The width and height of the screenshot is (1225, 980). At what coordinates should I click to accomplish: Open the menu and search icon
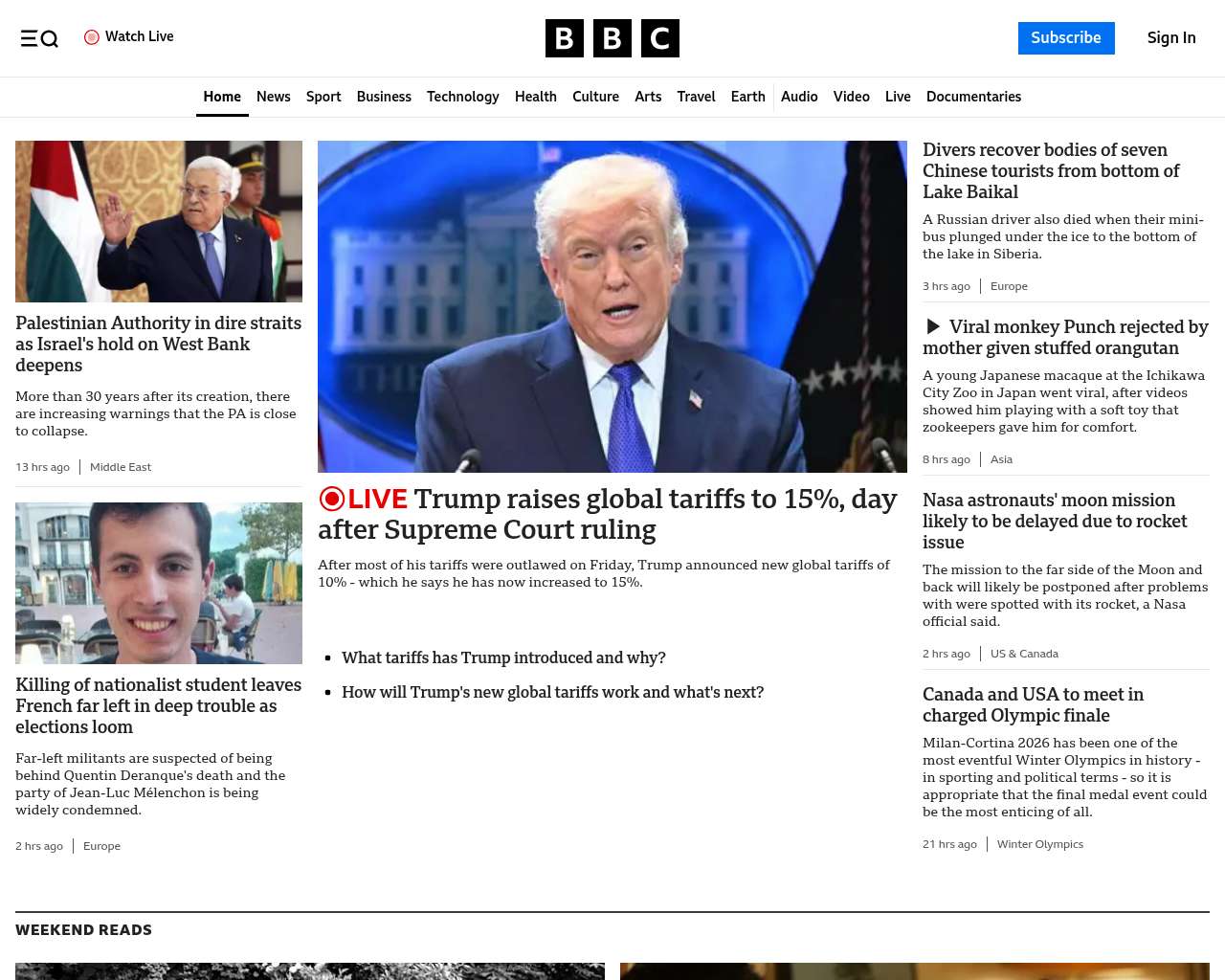click(x=39, y=38)
